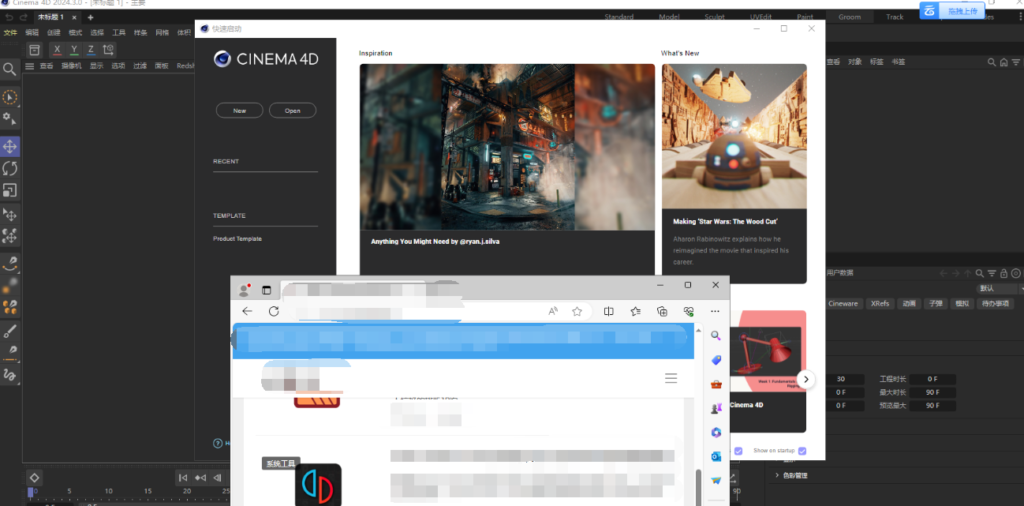Click the keyframe diamond icon above timeline

(x=35, y=477)
